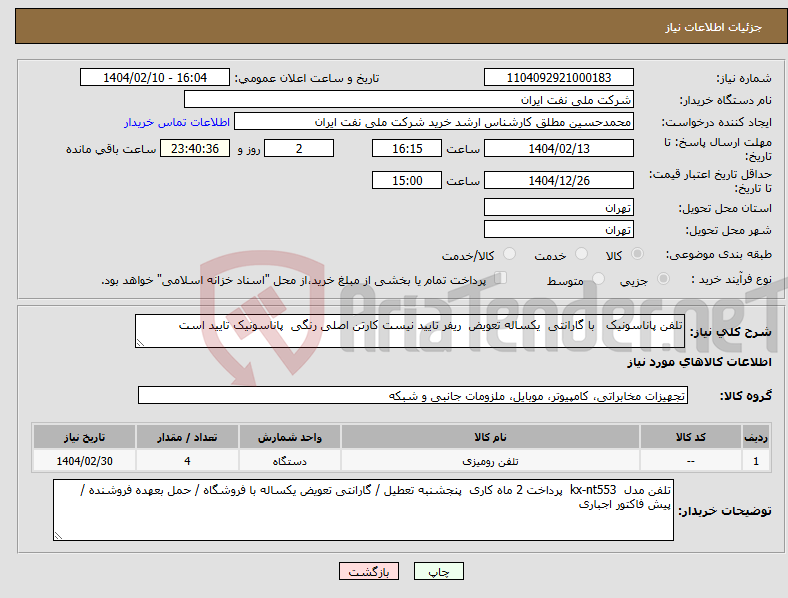
Task: Click the need date cell 1404/02/30
Action: coord(84,461)
